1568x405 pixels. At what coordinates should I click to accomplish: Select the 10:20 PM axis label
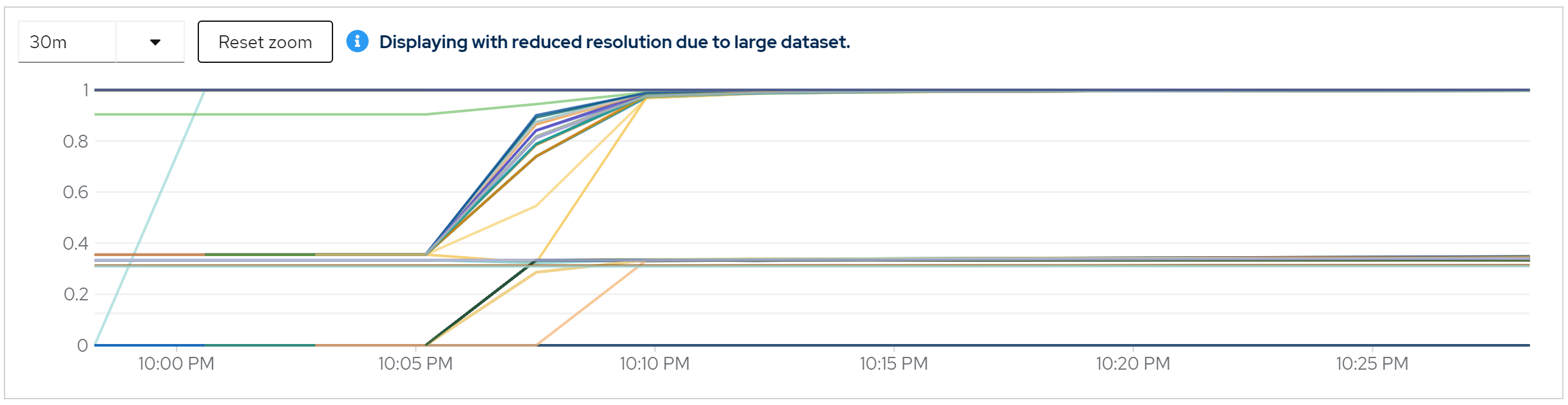[x=1133, y=364]
